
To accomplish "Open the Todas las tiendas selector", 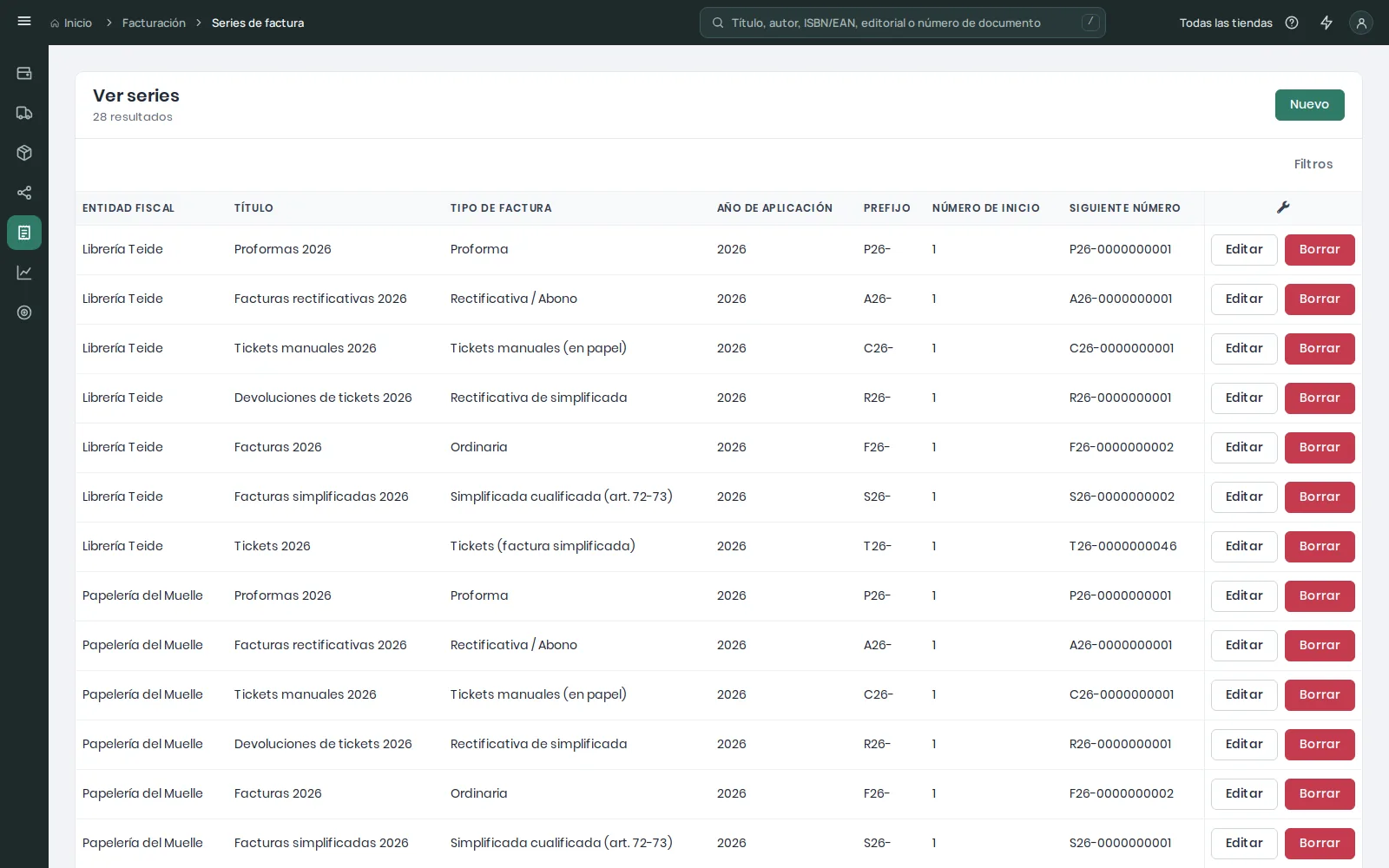I will [x=1226, y=23].
